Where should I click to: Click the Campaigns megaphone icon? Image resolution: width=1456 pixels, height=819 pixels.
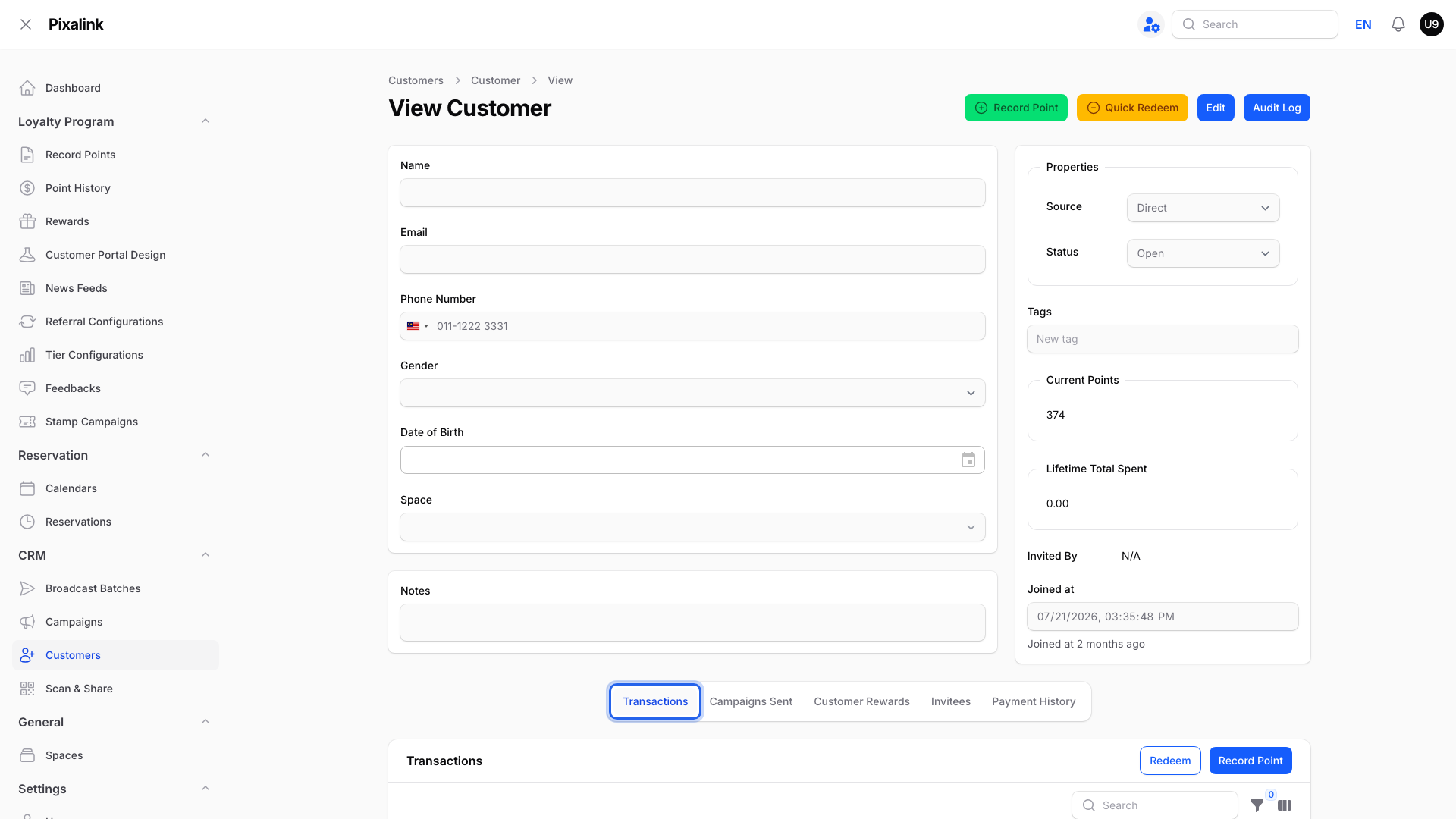[x=27, y=622]
